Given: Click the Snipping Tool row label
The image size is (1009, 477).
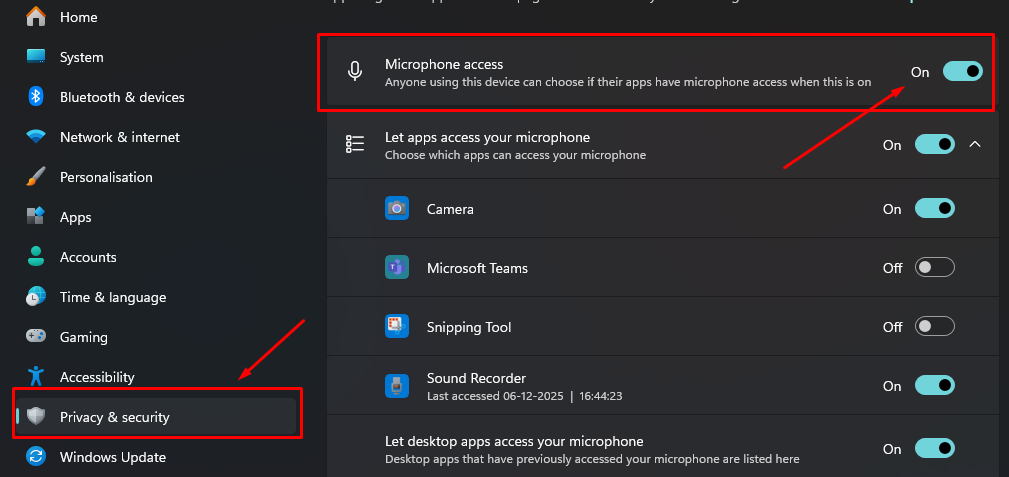Looking at the screenshot, I should [469, 327].
